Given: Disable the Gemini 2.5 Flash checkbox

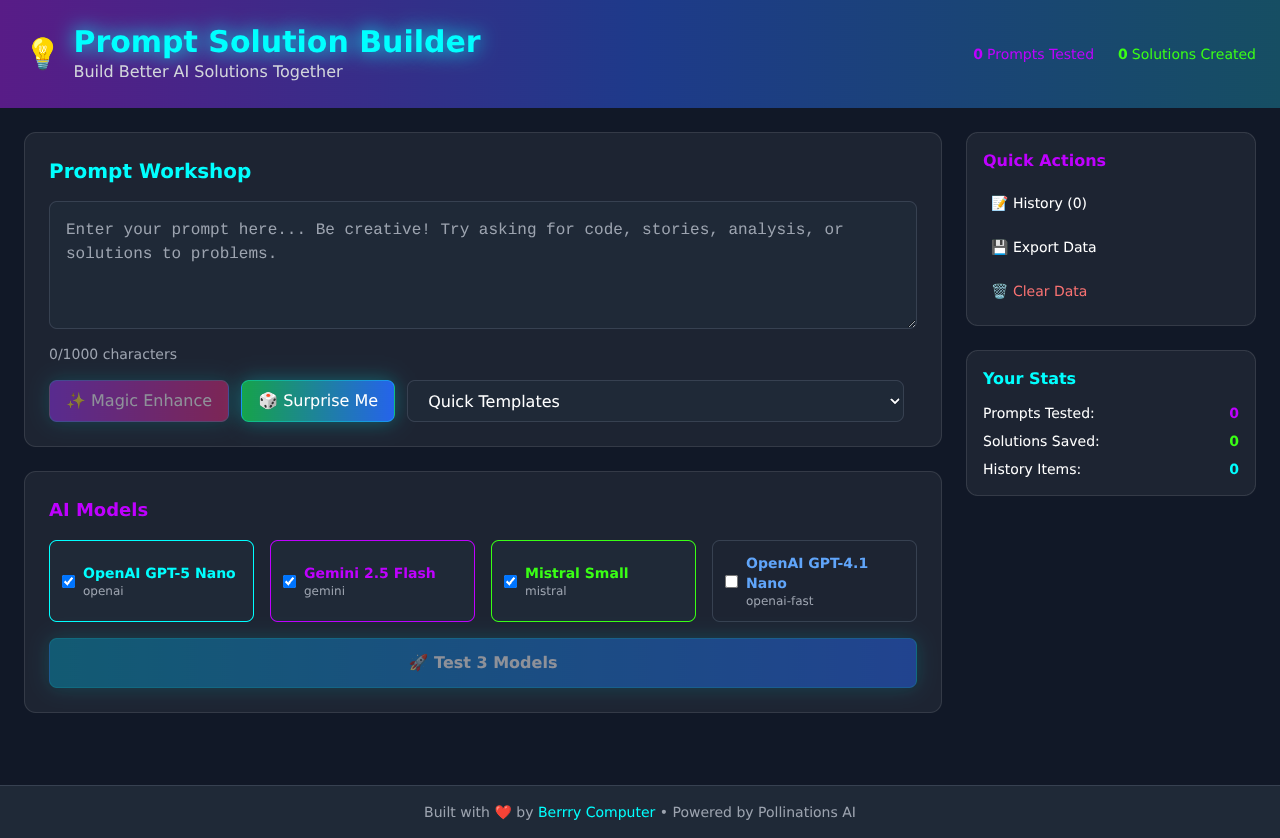Looking at the screenshot, I should click(x=288, y=581).
